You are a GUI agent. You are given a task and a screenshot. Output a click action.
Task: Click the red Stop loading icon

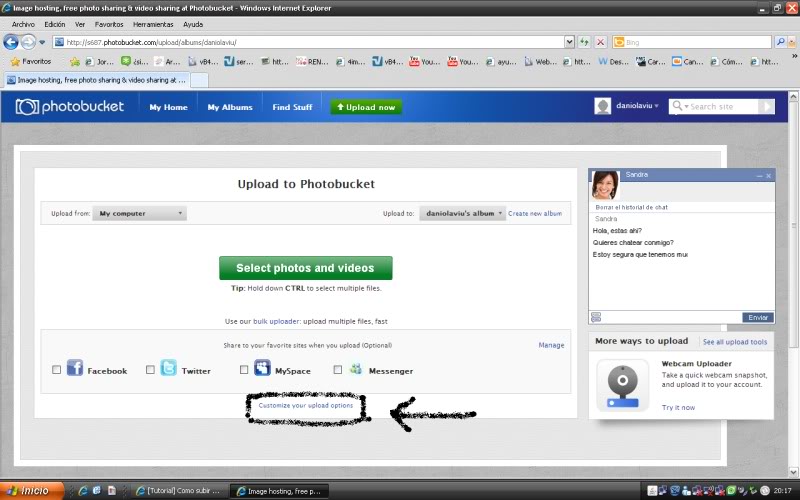pyautogui.click(x=601, y=42)
